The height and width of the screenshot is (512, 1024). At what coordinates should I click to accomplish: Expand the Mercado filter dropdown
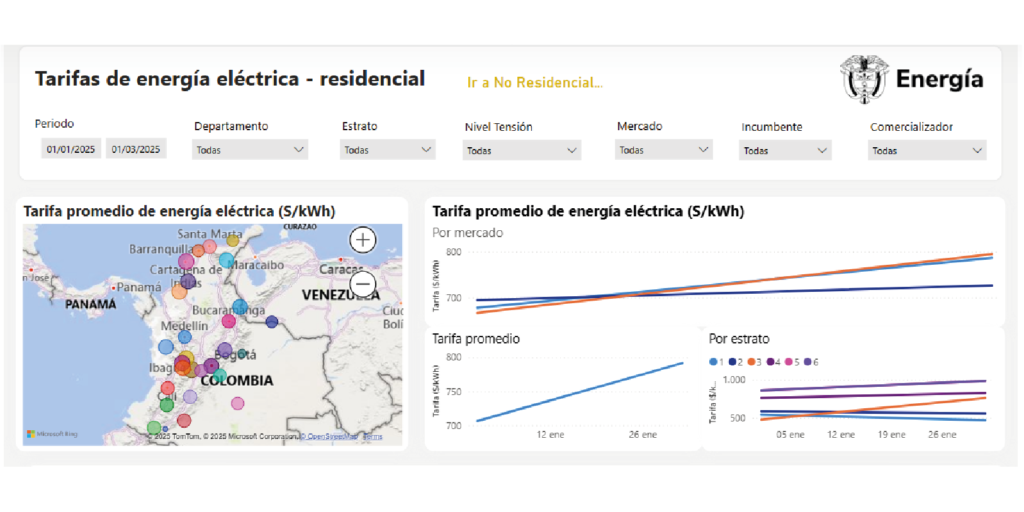coord(664,151)
